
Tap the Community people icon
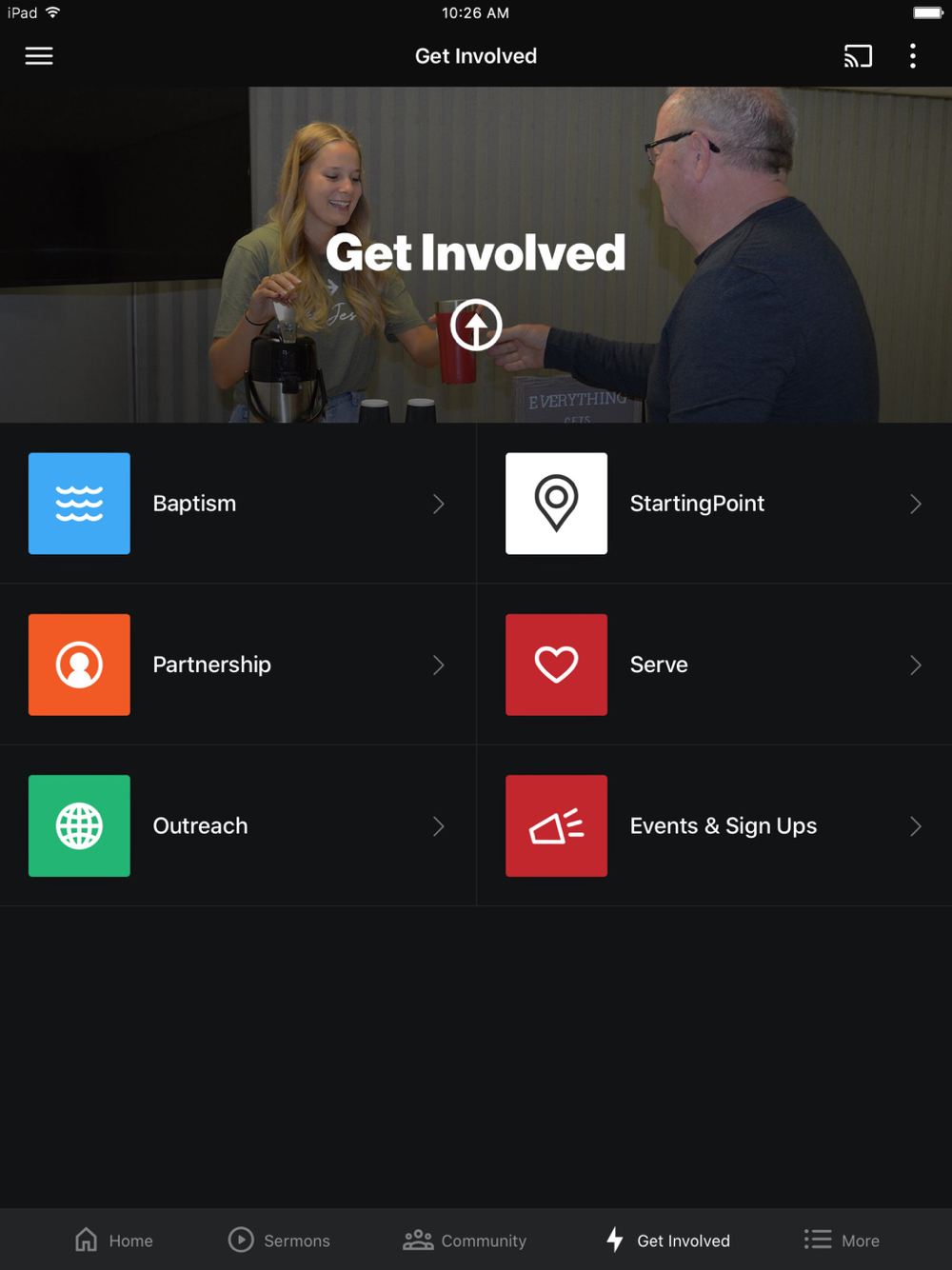tap(418, 1240)
